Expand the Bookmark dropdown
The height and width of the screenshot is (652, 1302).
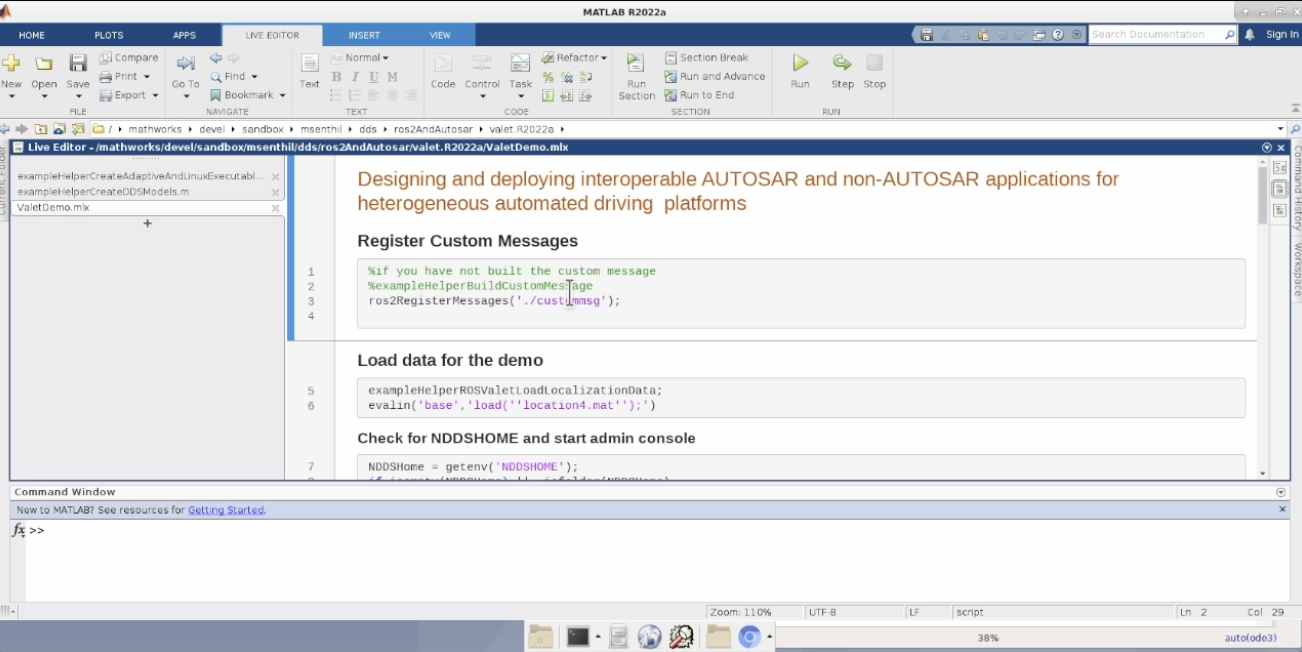click(x=282, y=96)
